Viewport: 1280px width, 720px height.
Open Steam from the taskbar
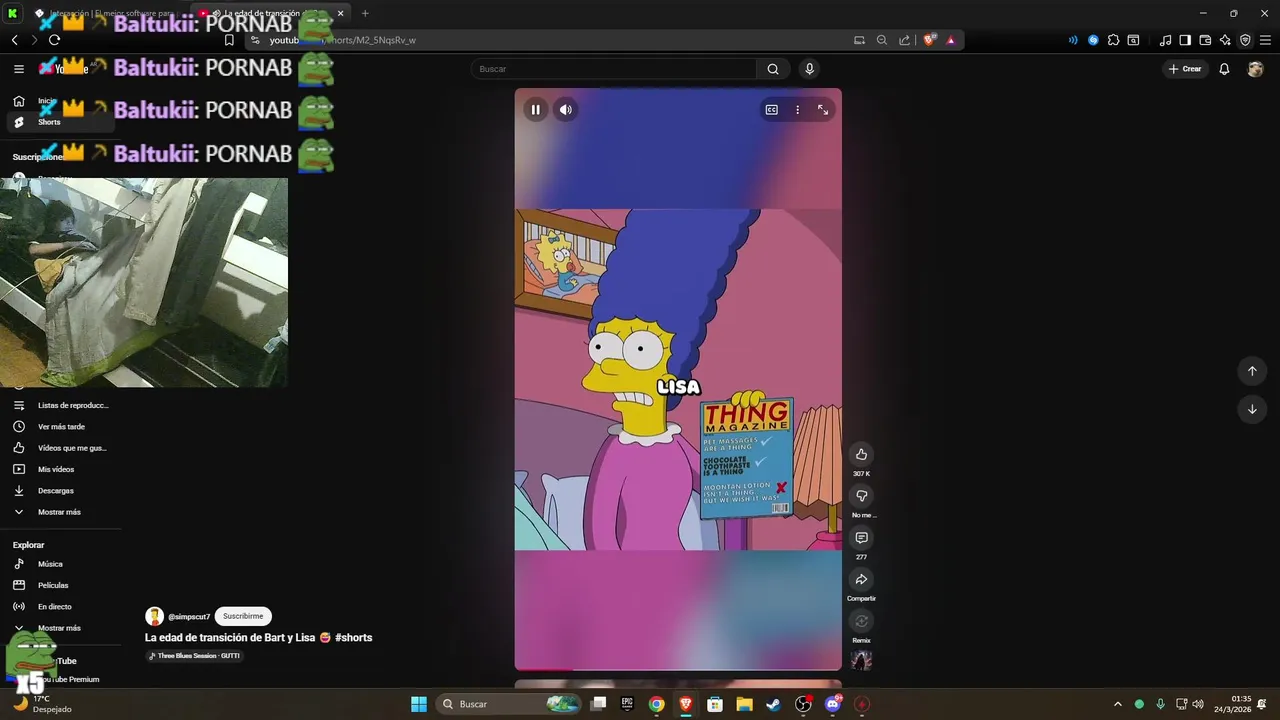click(774, 704)
